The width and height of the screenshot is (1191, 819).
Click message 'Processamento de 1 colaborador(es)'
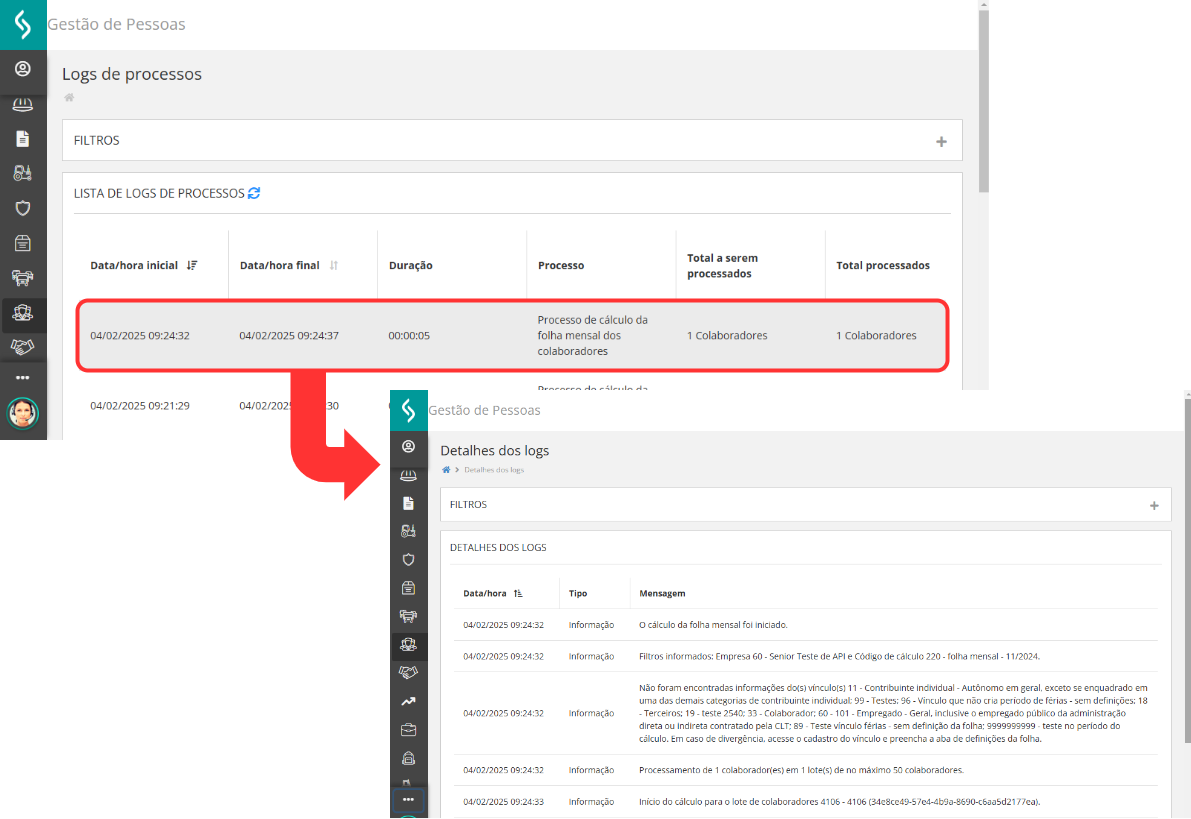pos(801,770)
